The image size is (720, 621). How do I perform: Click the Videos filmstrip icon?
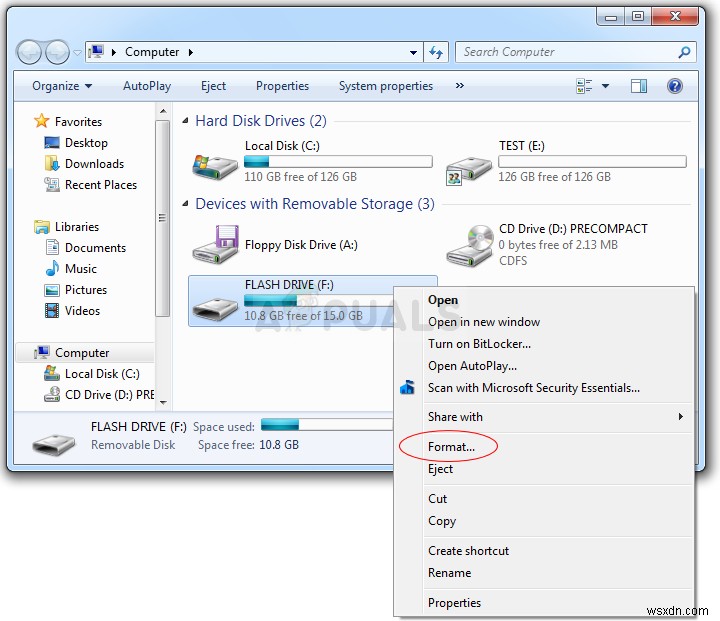pyautogui.click(x=51, y=310)
